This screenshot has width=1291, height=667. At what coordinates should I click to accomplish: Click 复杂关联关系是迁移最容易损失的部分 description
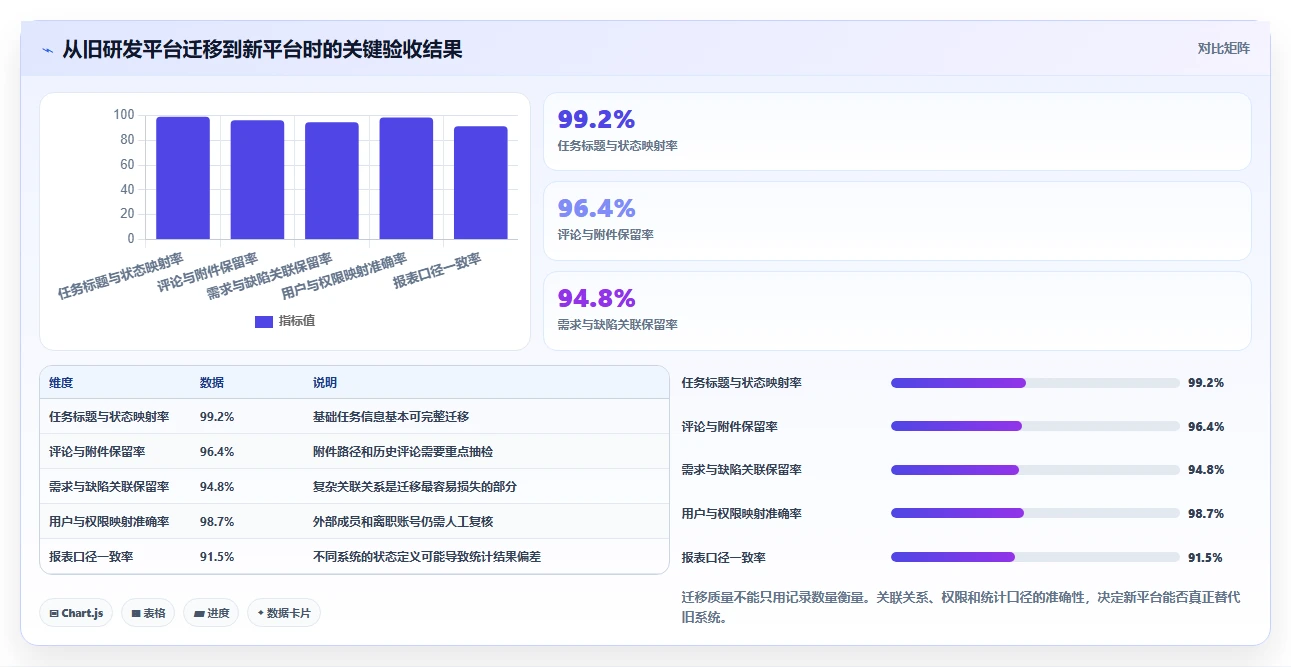pos(415,486)
